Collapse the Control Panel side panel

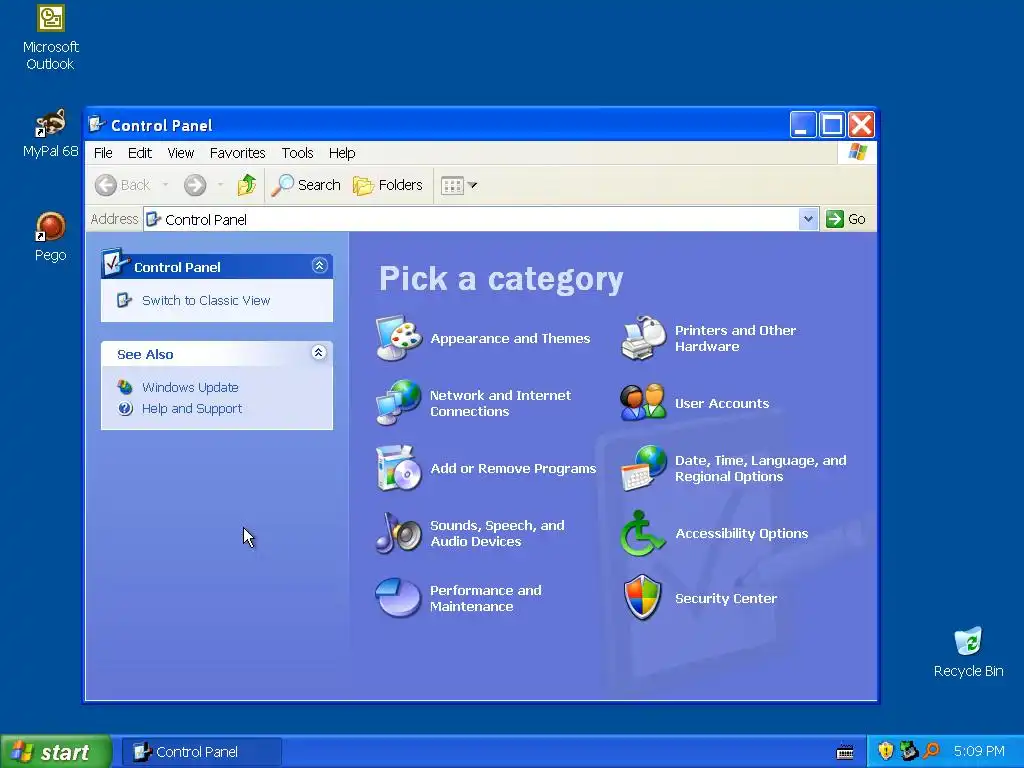[319, 266]
